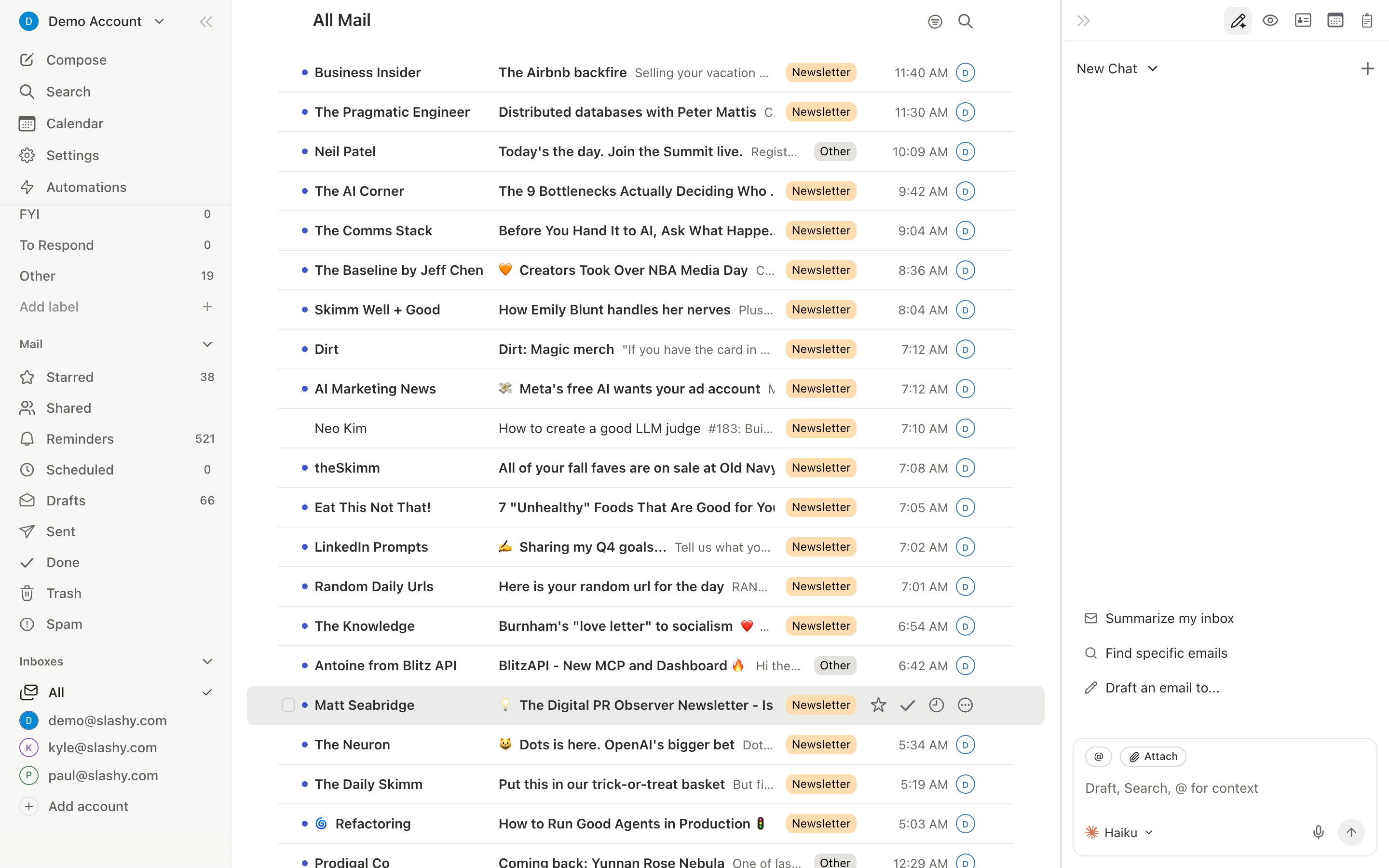Screen dimensions: 1389x868
Task: Check the checkbox for Matt Seabridge email
Action: tap(288, 705)
